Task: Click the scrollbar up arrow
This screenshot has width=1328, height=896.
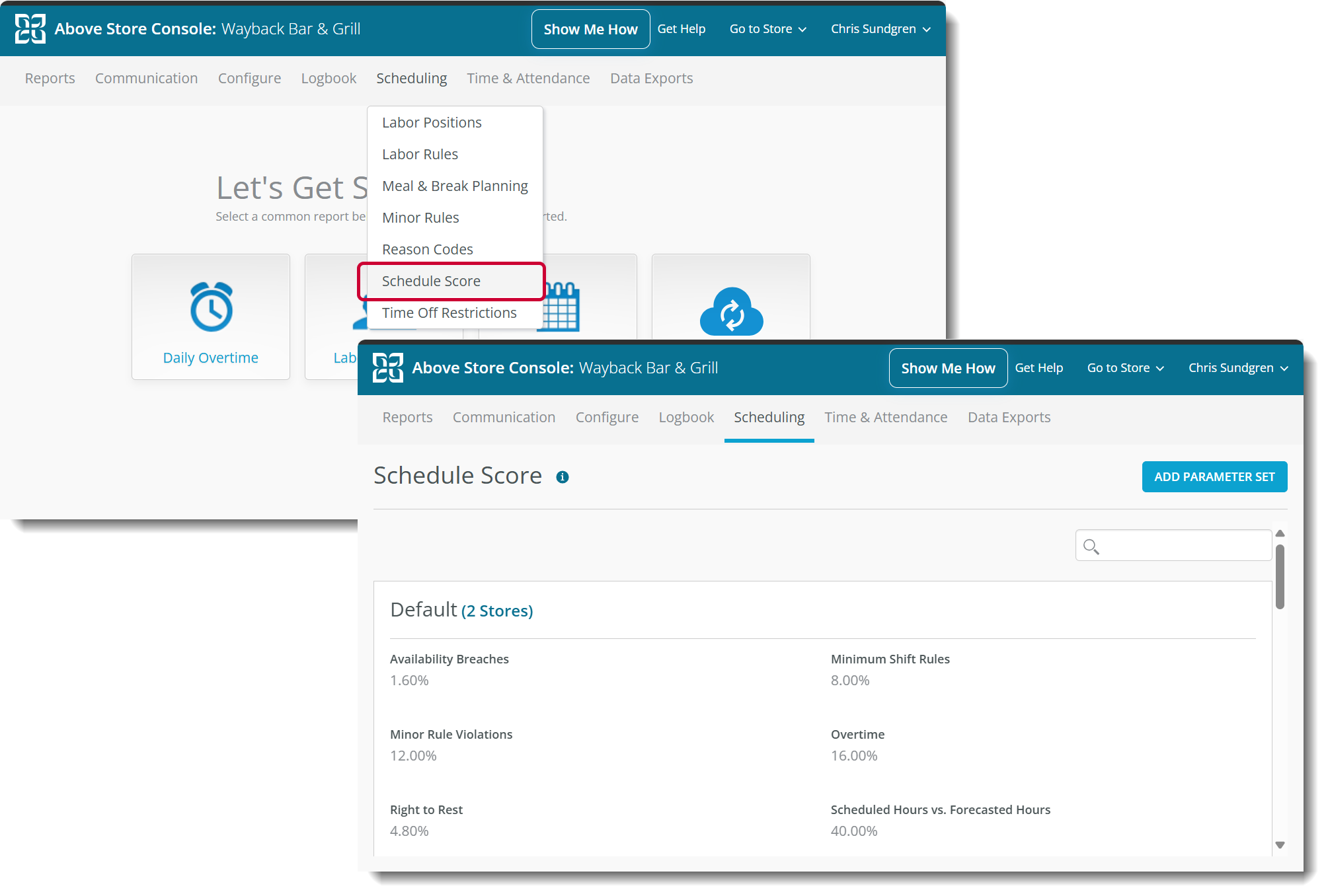Action: tap(1280, 534)
